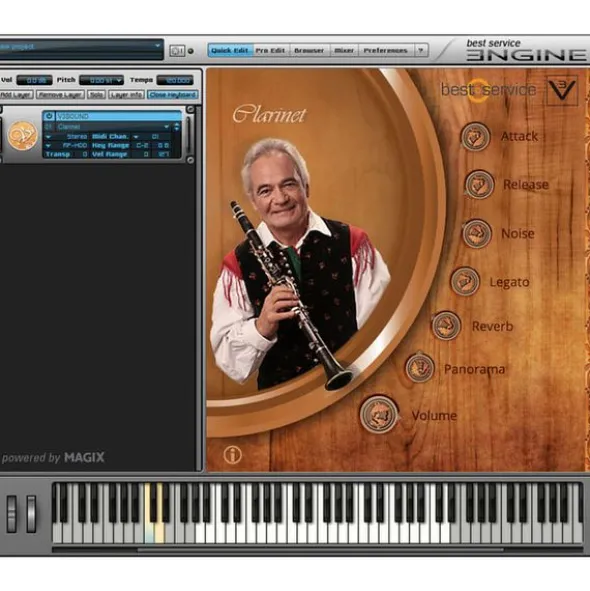Open the Midi Chan. dropdown arrow
590x591 pixels.
point(136,136)
